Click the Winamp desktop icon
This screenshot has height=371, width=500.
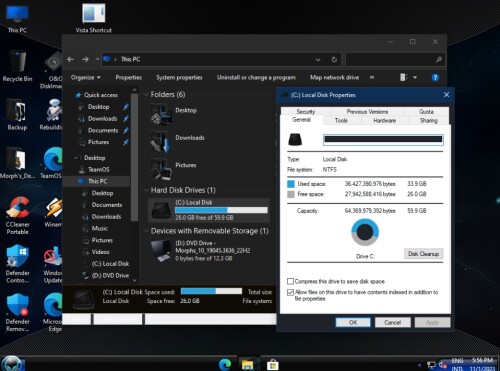[x=53, y=212]
